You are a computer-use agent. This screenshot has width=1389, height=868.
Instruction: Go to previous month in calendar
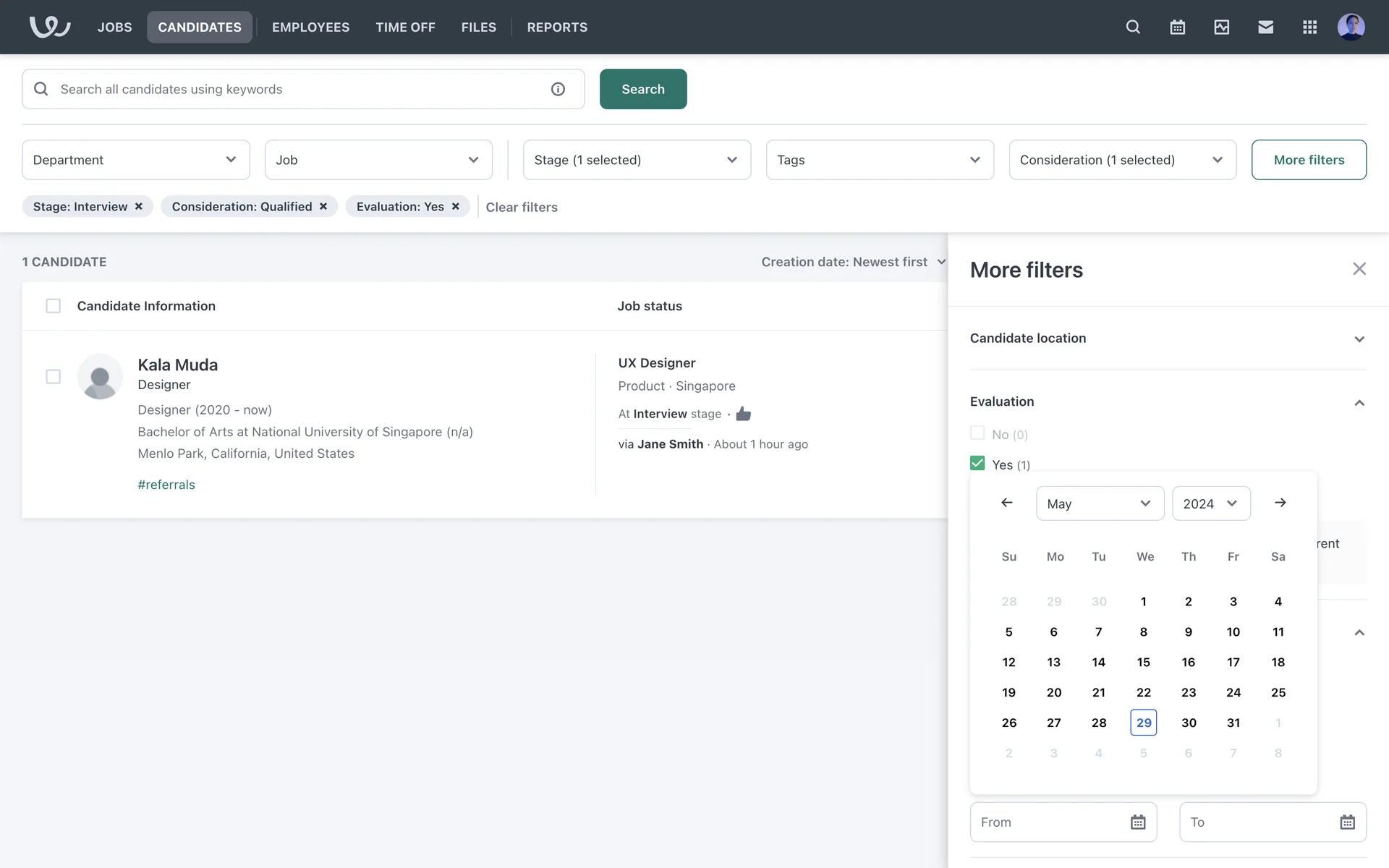point(1006,503)
